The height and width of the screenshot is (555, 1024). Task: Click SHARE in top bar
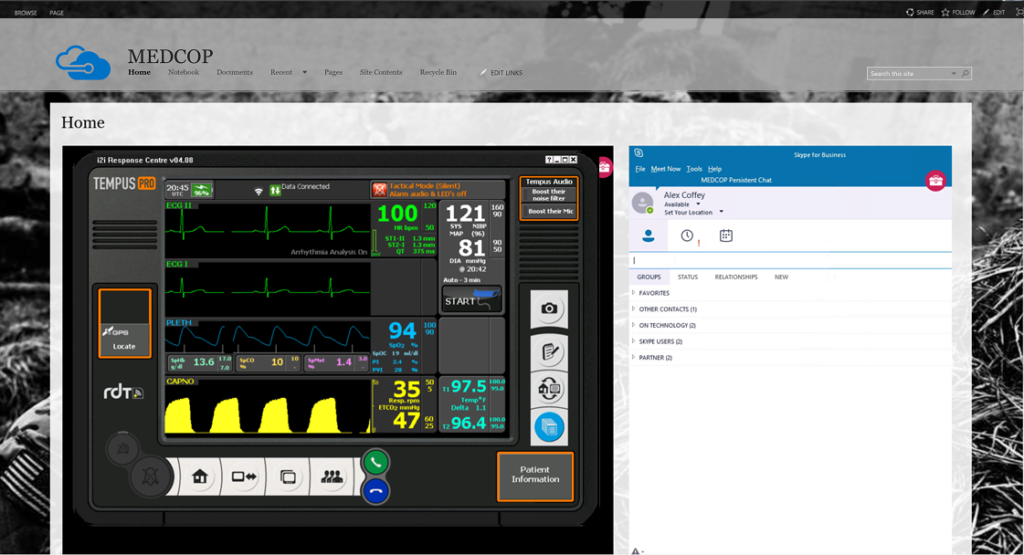920,12
